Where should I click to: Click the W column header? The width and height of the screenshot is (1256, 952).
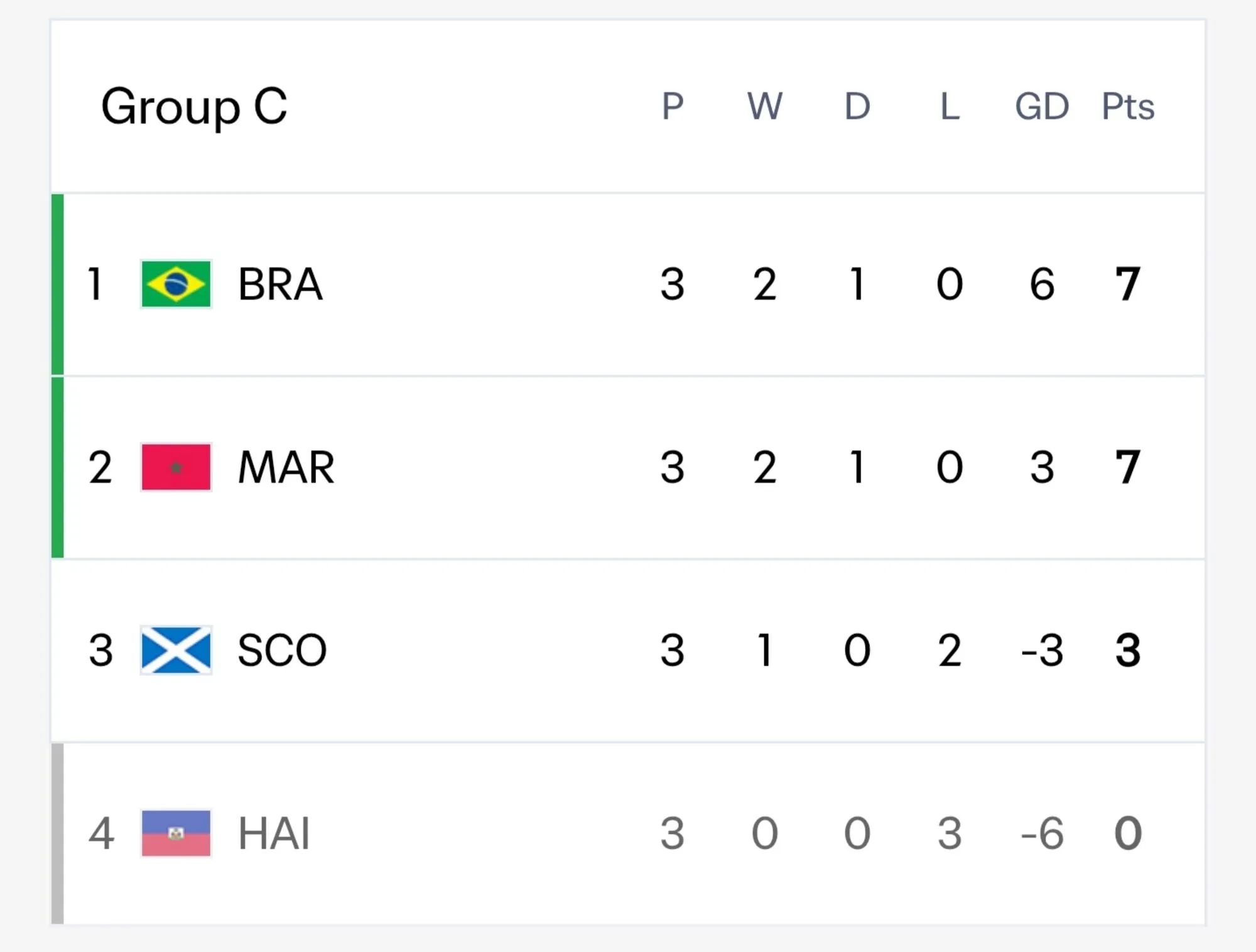pos(764,106)
